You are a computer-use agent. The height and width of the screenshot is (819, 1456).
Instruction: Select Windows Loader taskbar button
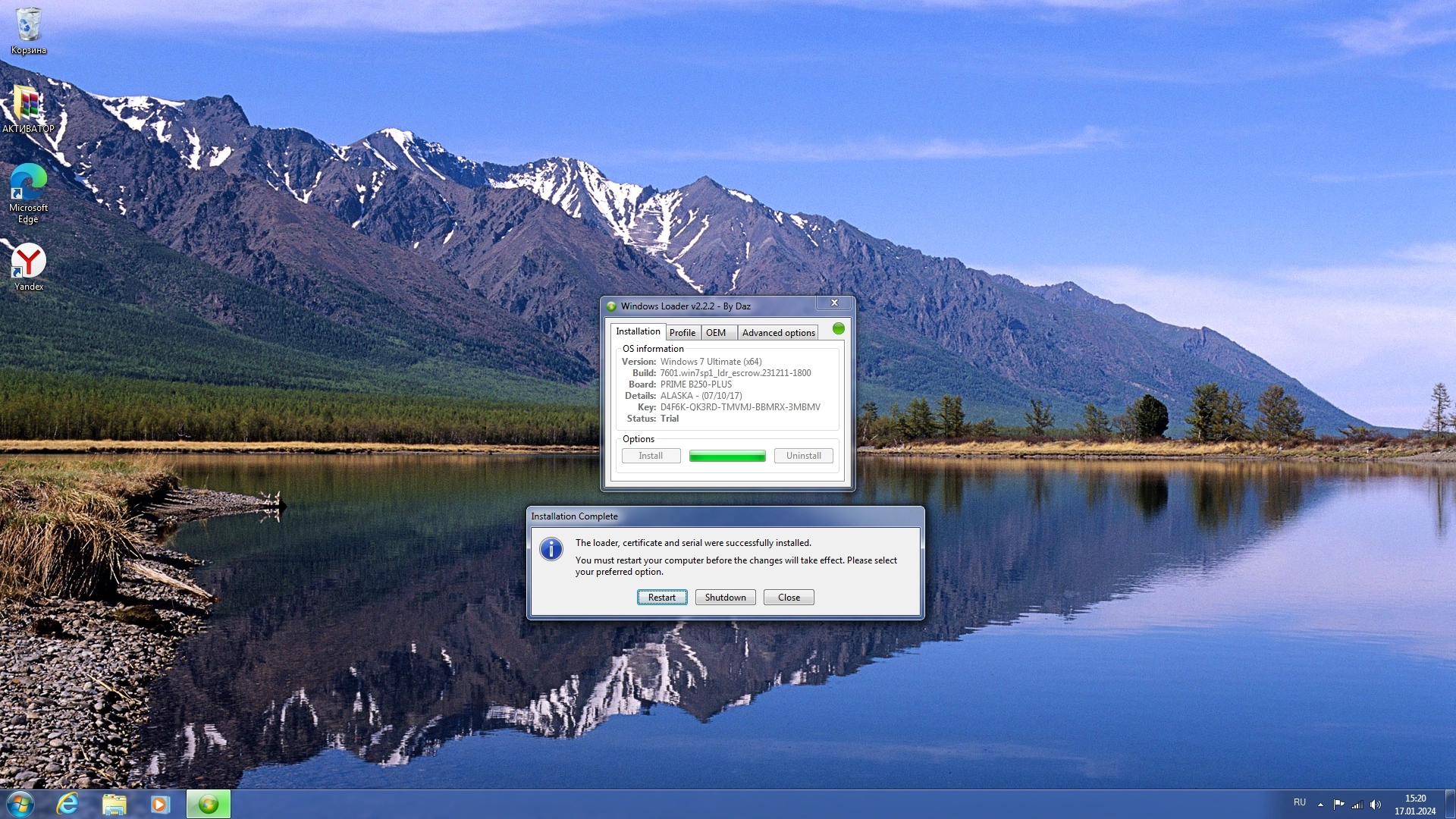coord(209,804)
